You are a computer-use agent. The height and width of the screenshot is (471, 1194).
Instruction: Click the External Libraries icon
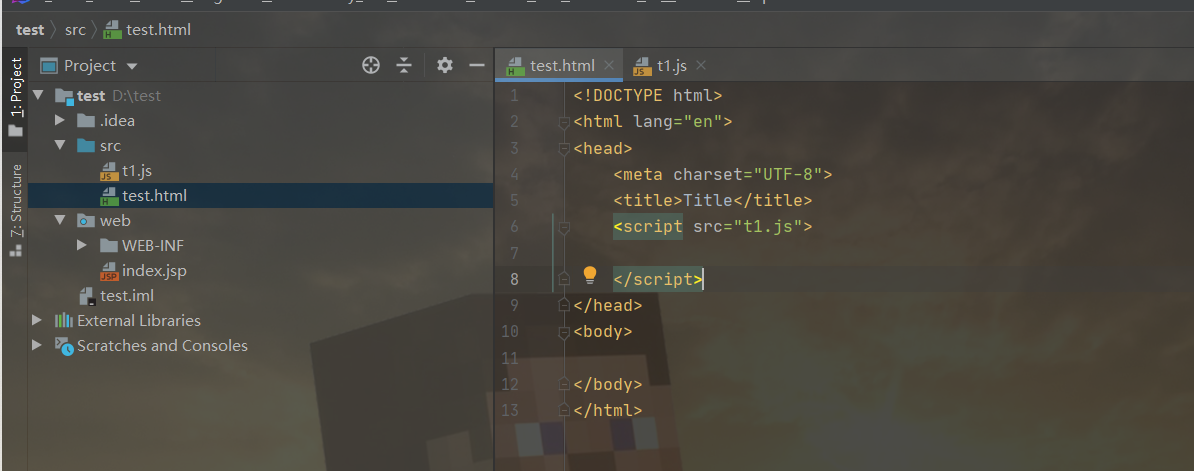tap(64, 320)
